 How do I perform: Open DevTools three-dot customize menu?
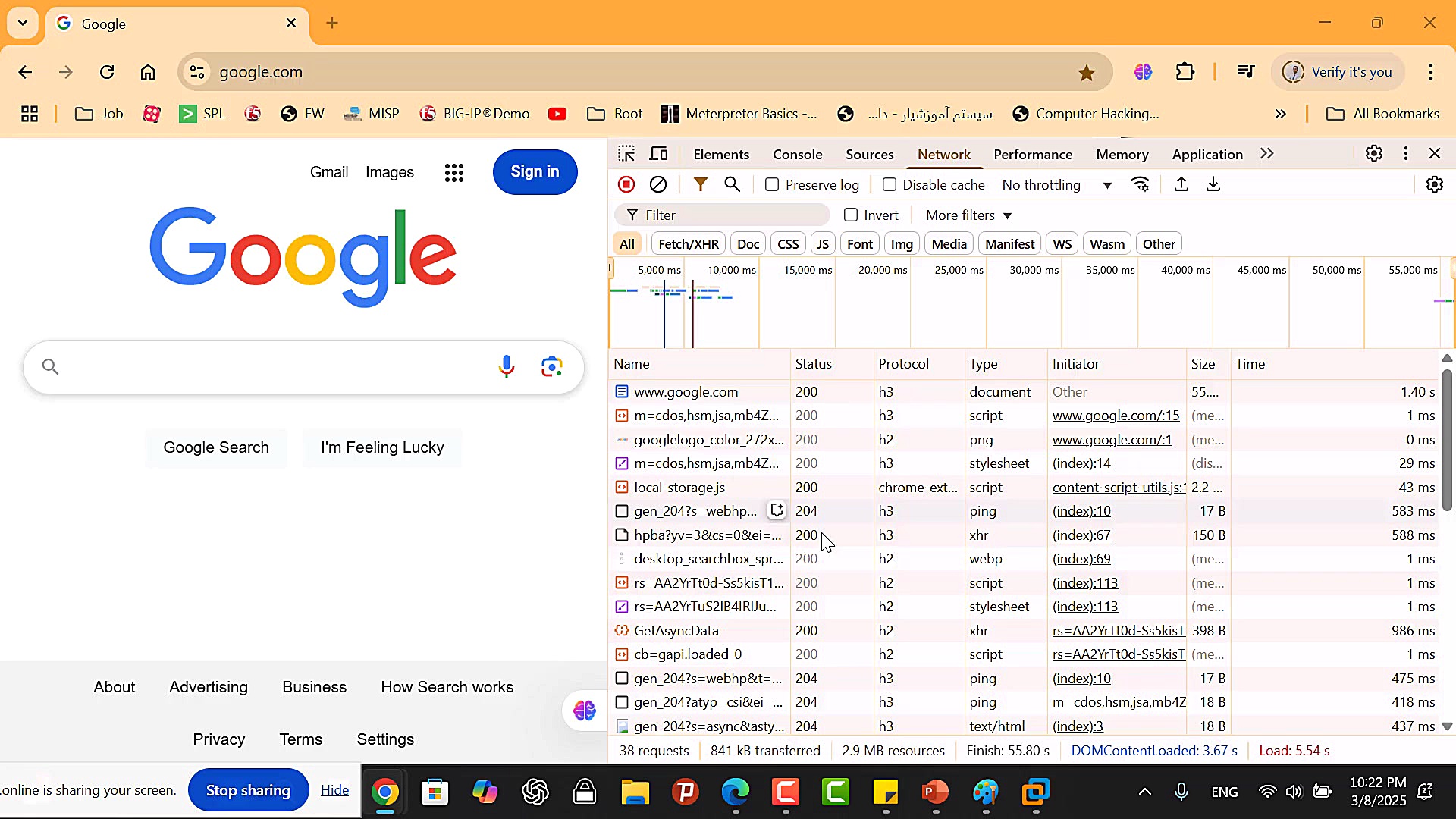click(x=1406, y=154)
